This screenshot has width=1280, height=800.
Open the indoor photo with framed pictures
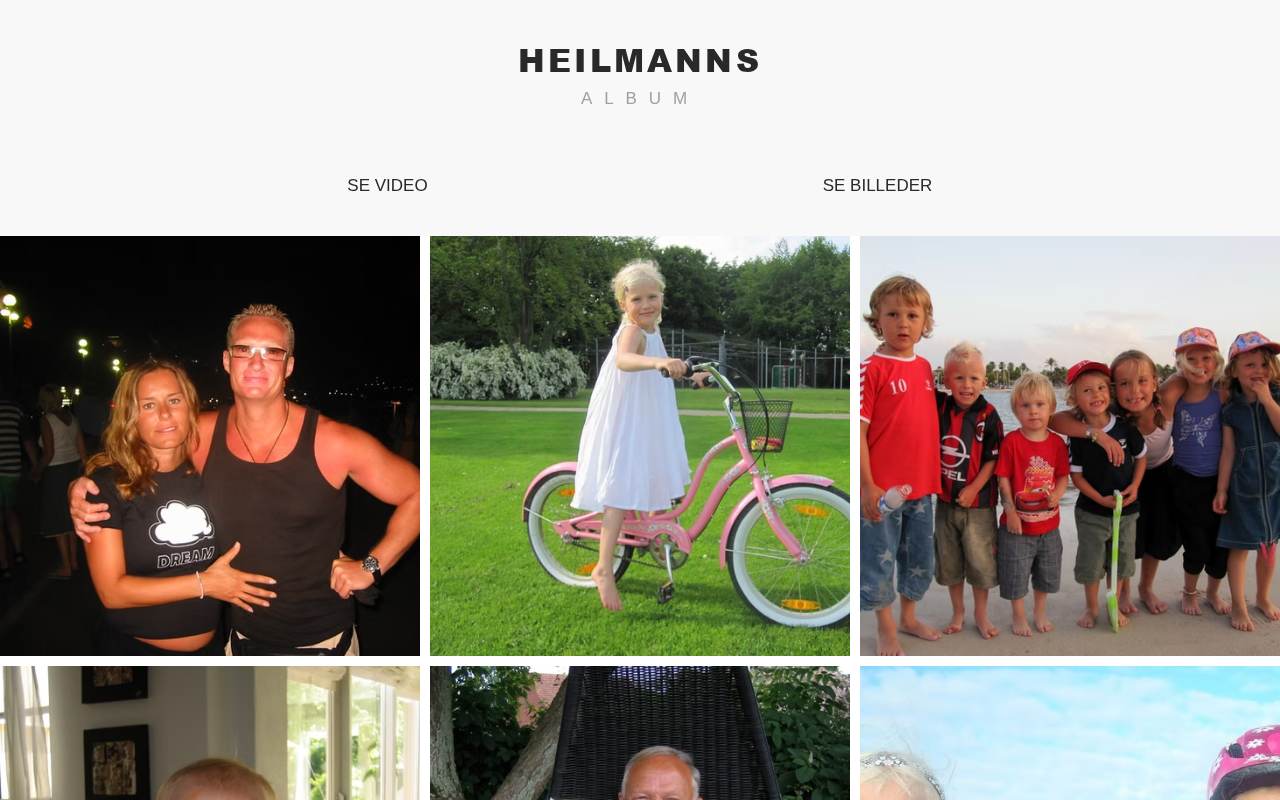click(210, 733)
